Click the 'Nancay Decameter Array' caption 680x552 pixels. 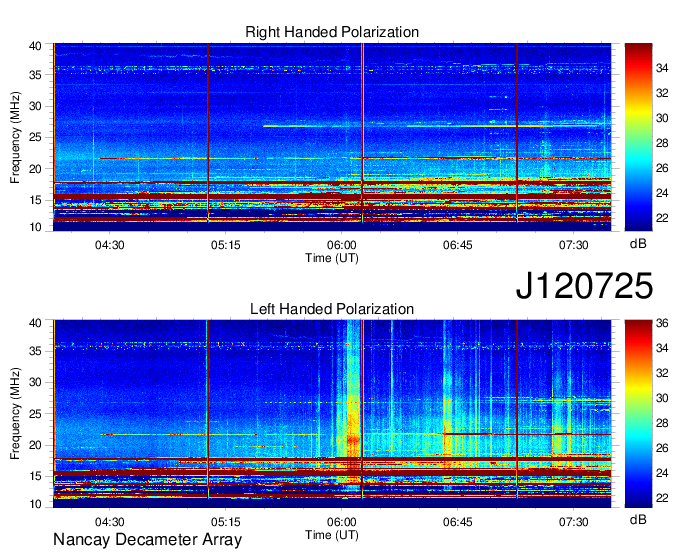[147, 540]
